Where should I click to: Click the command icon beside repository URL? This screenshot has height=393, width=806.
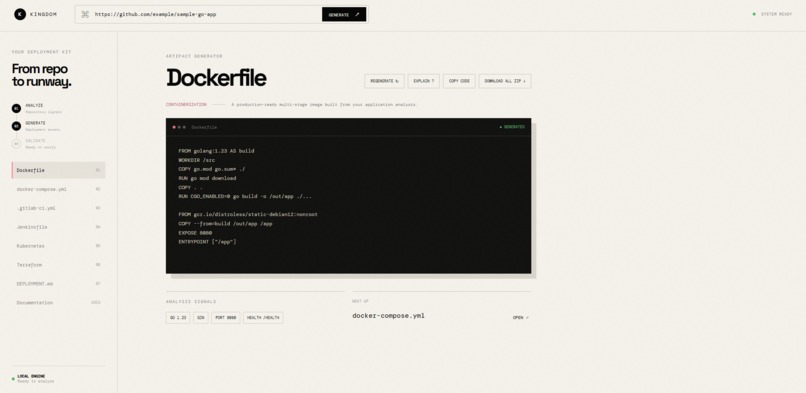tap(85, 14)
